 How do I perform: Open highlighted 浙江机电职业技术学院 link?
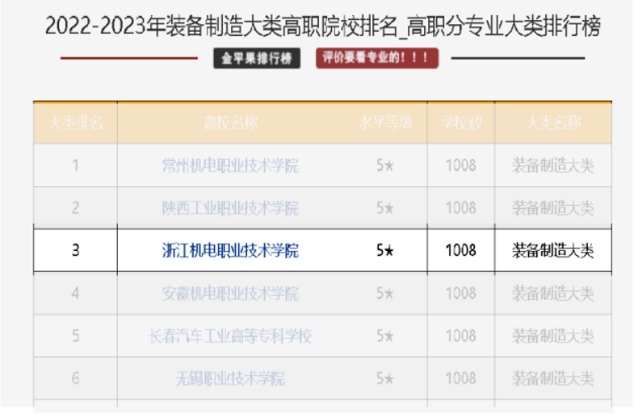(230, 251)
